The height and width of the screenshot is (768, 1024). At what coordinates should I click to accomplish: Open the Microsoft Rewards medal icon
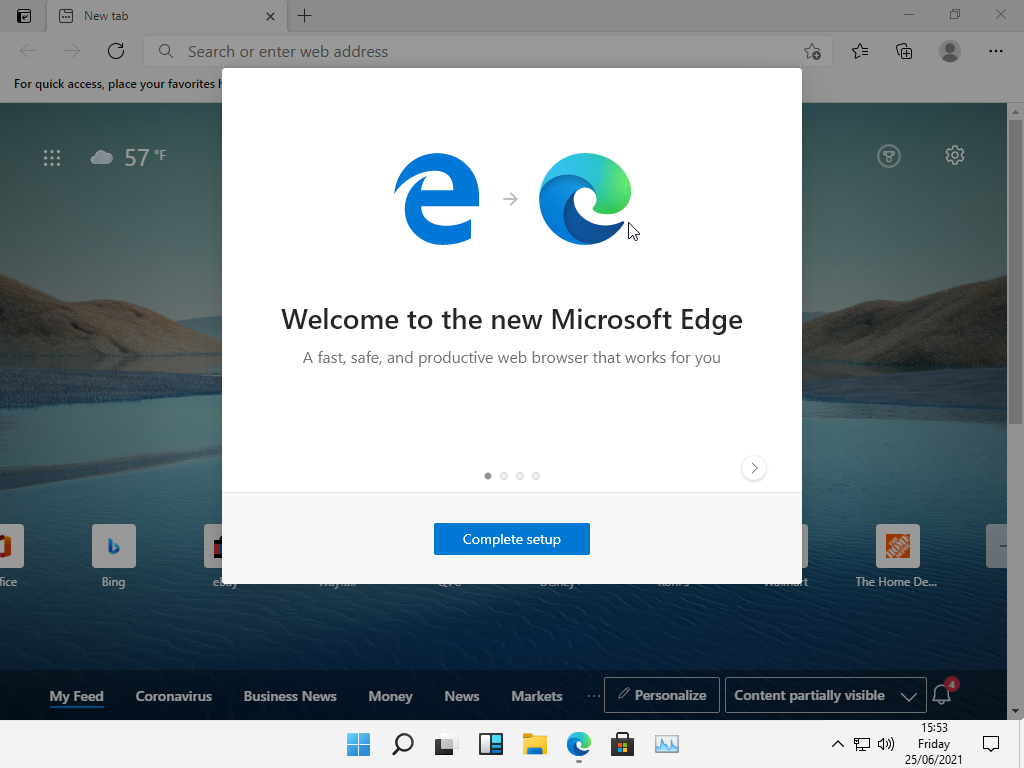(x=888, y=155)
